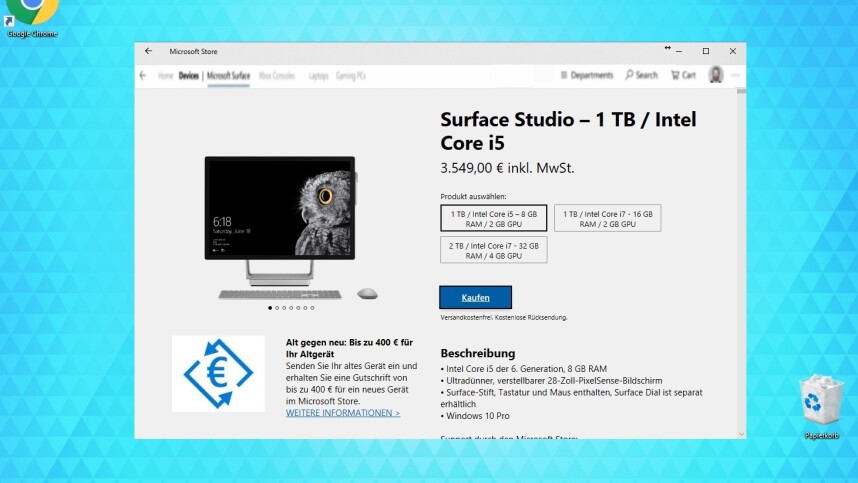Select 1 TB Core i5 8 GB option
858x483 pixels.
[x=494, y=218]
